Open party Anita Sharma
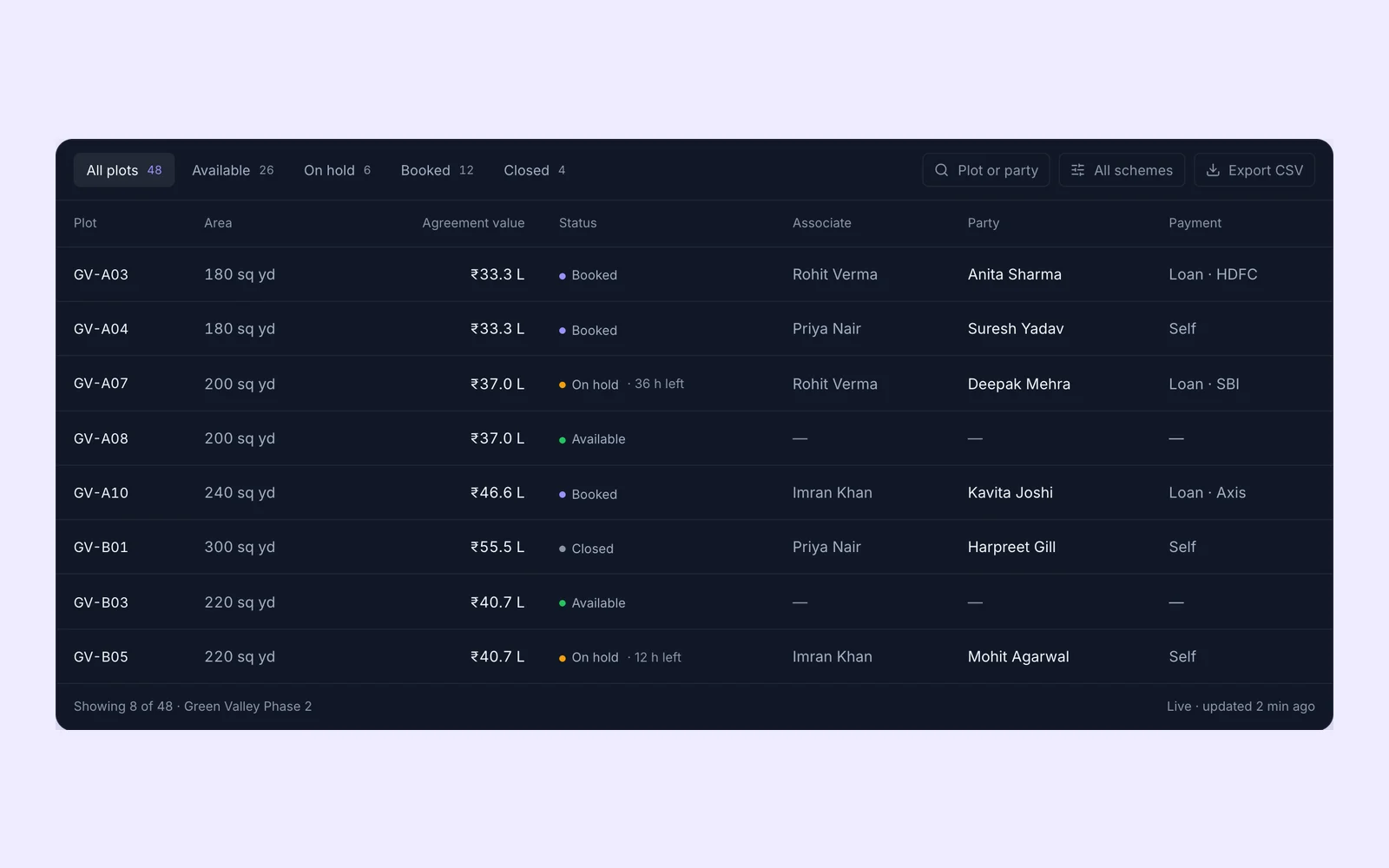1389x868 pixels. point(1014,274)
